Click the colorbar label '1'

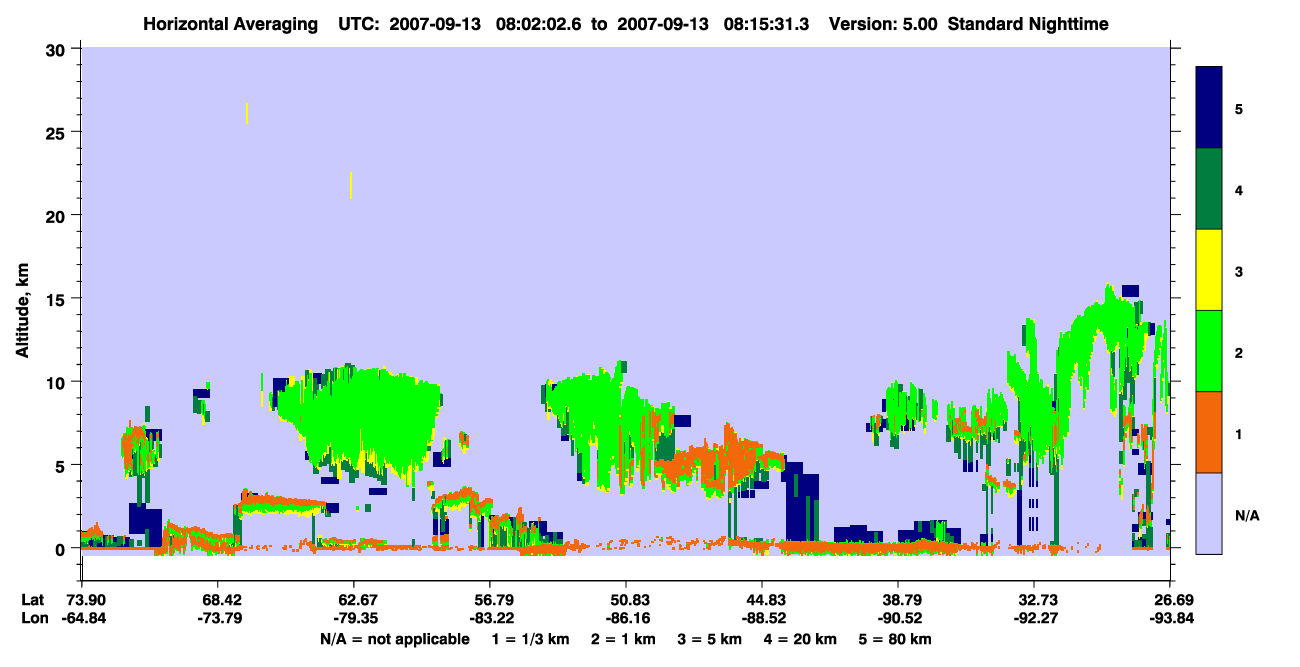[x=1239, y=432]
